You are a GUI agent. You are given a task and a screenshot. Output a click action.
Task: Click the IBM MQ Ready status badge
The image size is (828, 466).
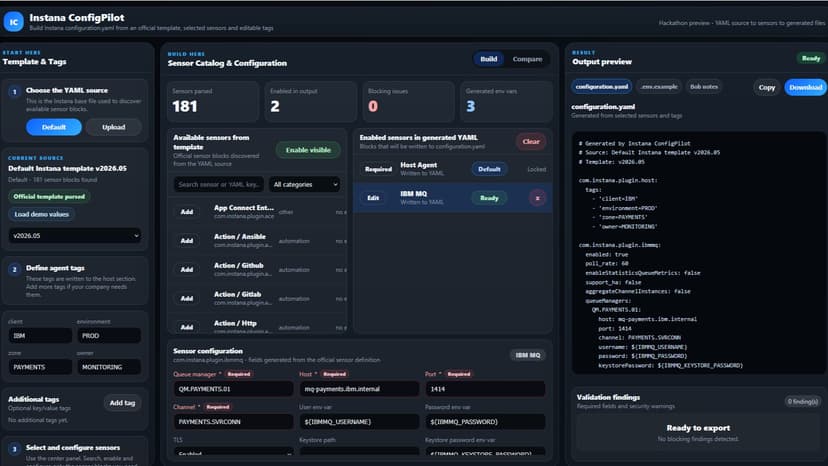[x=489, y=198]
